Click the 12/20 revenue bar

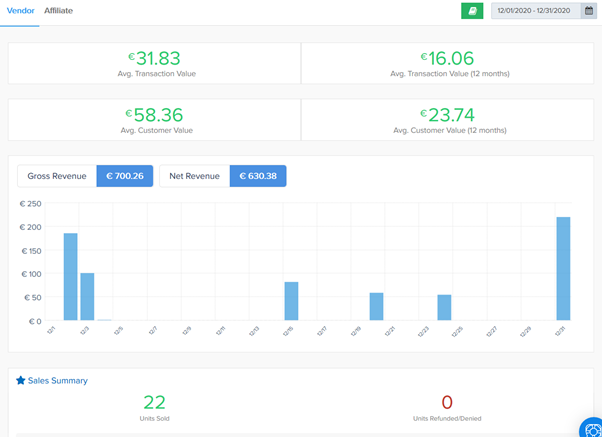pyautogui.click(x=376, y=306)
